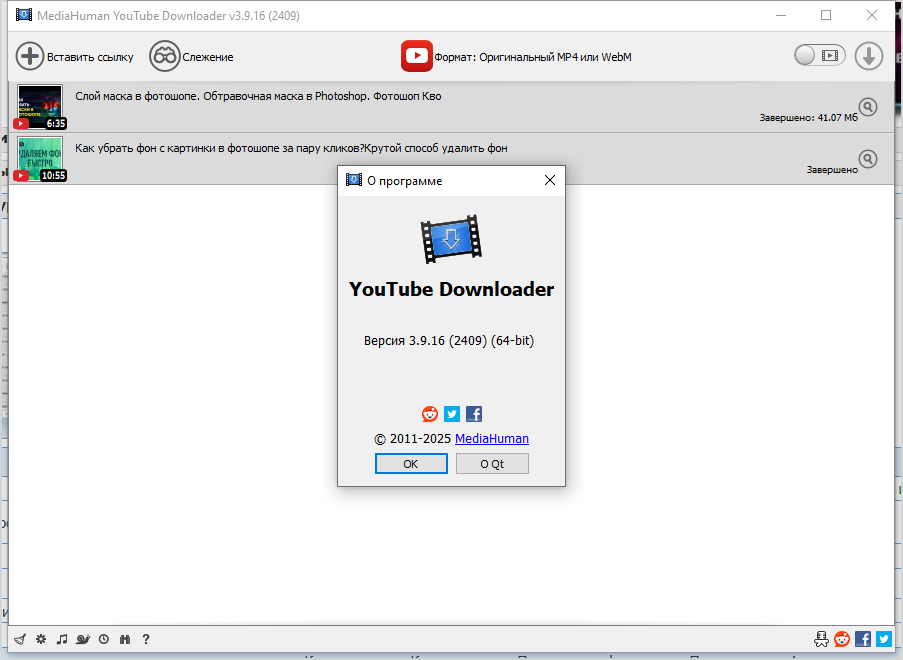Click the Вставить ссылку button
Image resolution: width=903 pixels, height=660 pixels.
tap(75, 57)
